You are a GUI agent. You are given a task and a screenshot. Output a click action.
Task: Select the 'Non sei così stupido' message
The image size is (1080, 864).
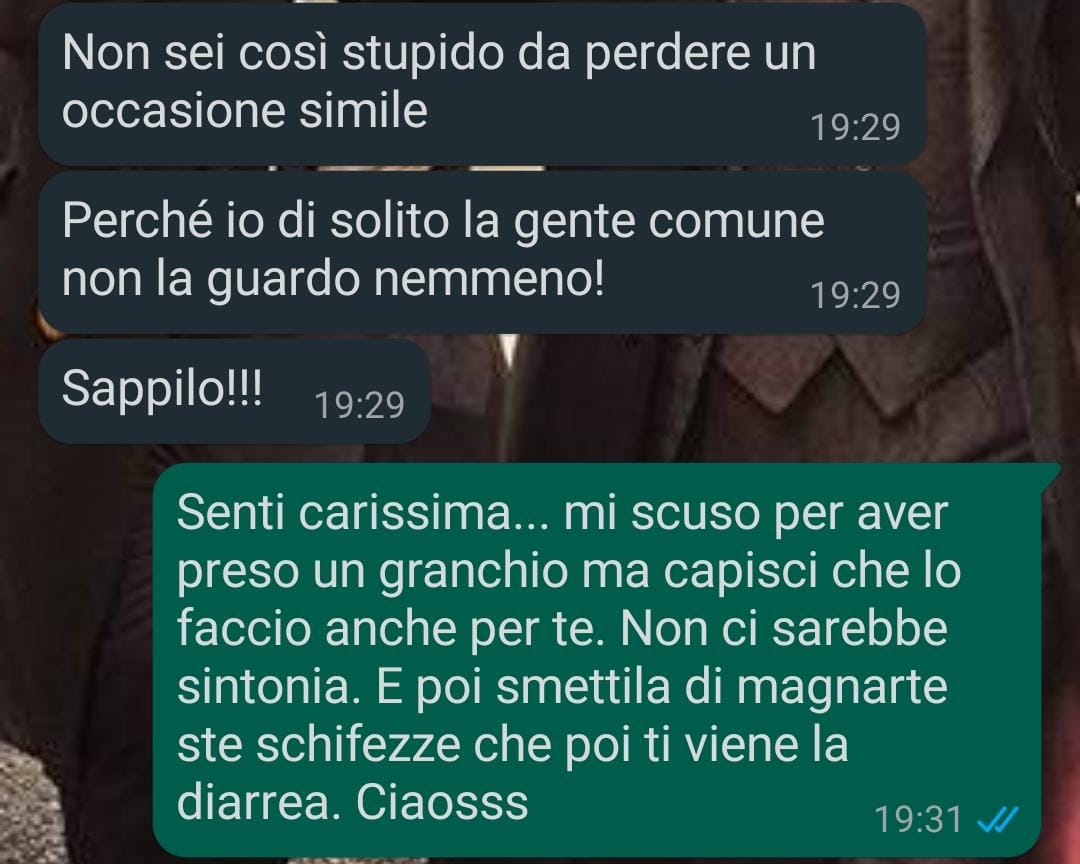482,84
